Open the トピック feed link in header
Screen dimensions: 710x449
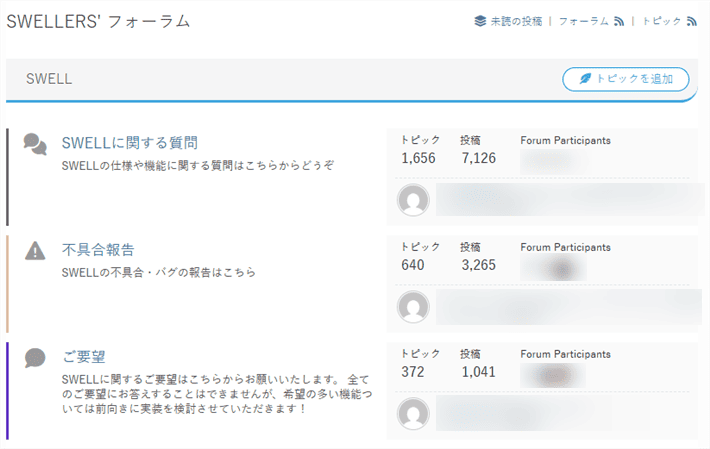click(662, 21)
